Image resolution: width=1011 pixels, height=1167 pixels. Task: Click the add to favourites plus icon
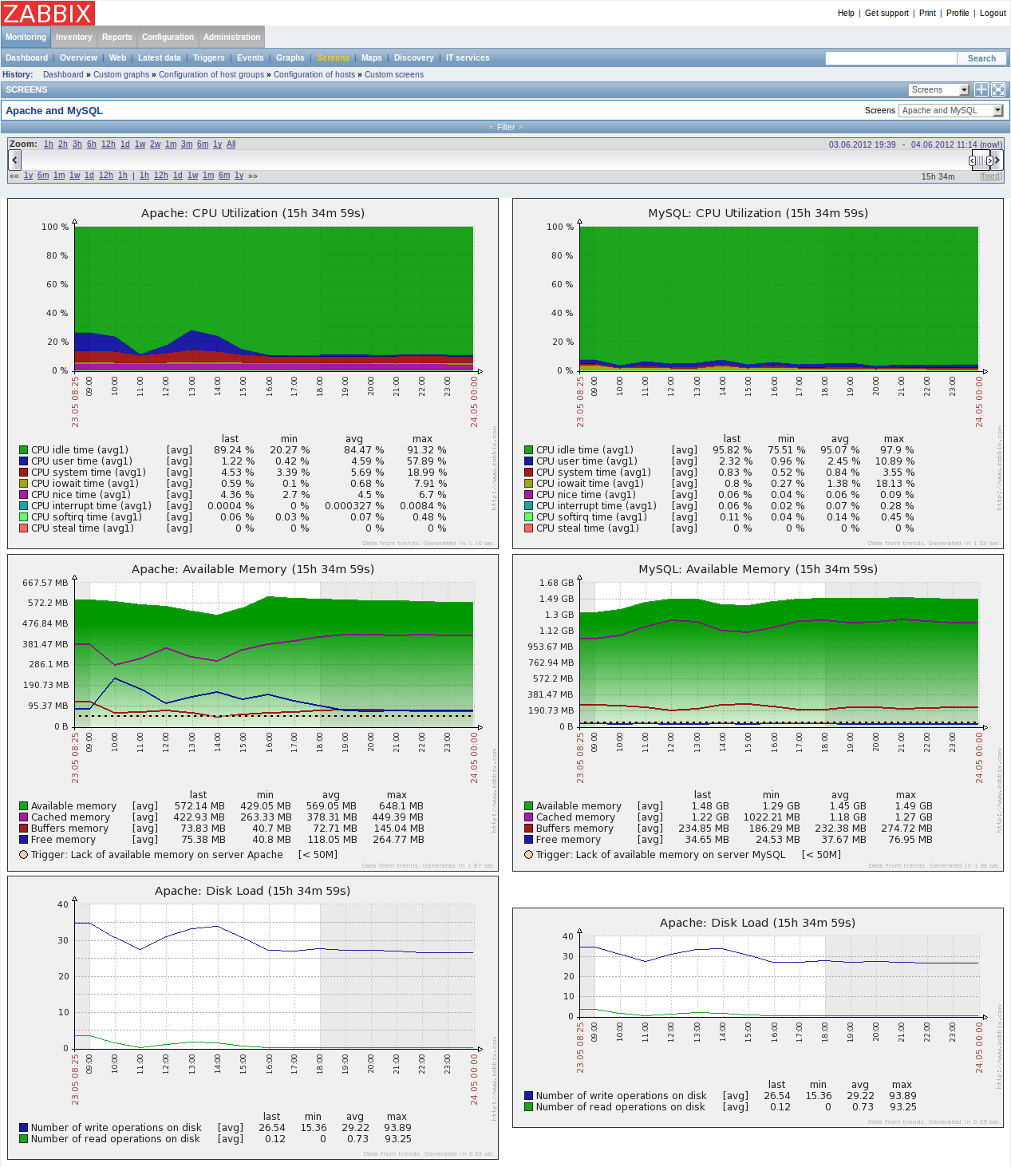tap(981, 90)
